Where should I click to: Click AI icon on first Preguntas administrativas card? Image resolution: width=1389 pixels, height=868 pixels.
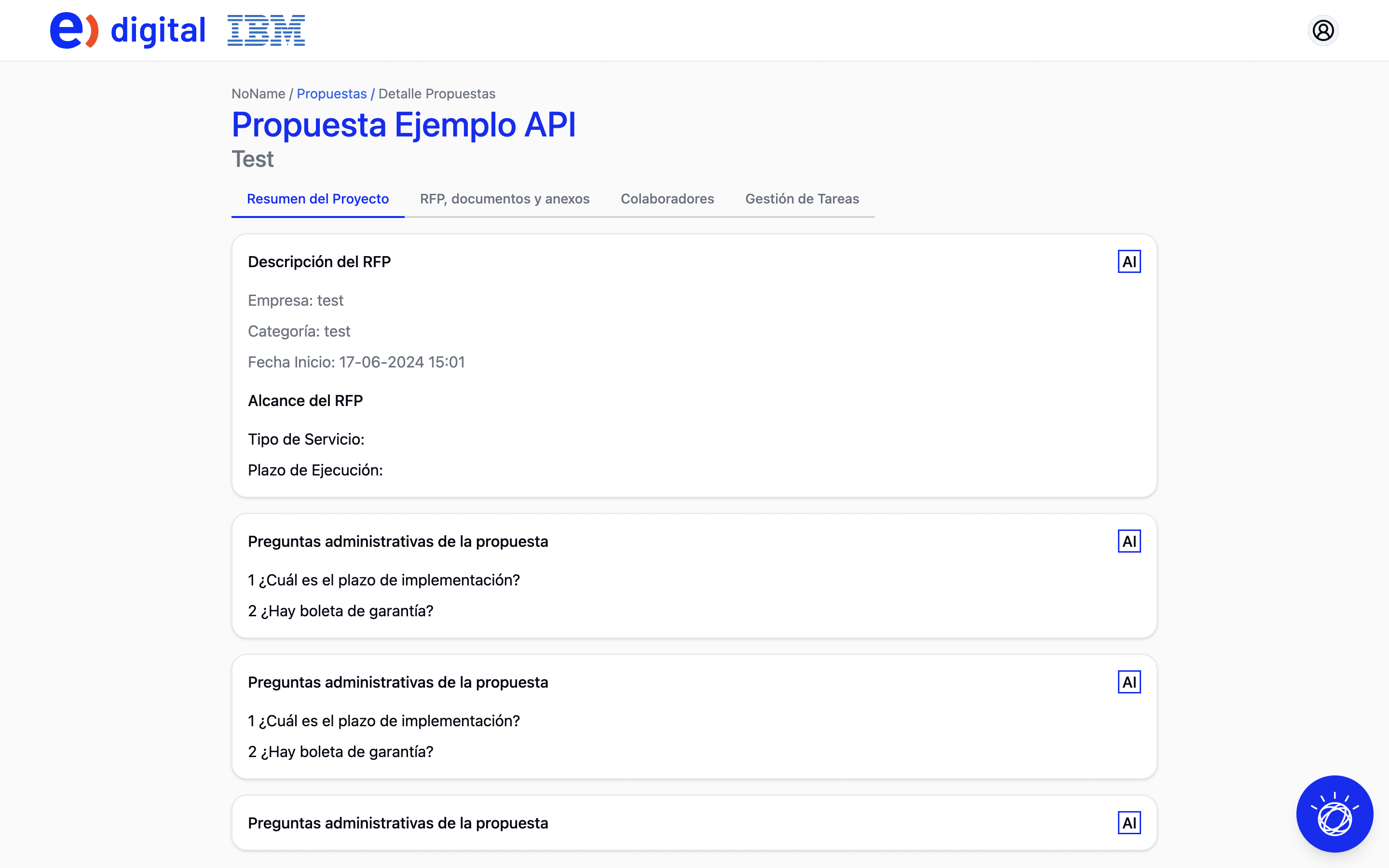(1129, 542)
